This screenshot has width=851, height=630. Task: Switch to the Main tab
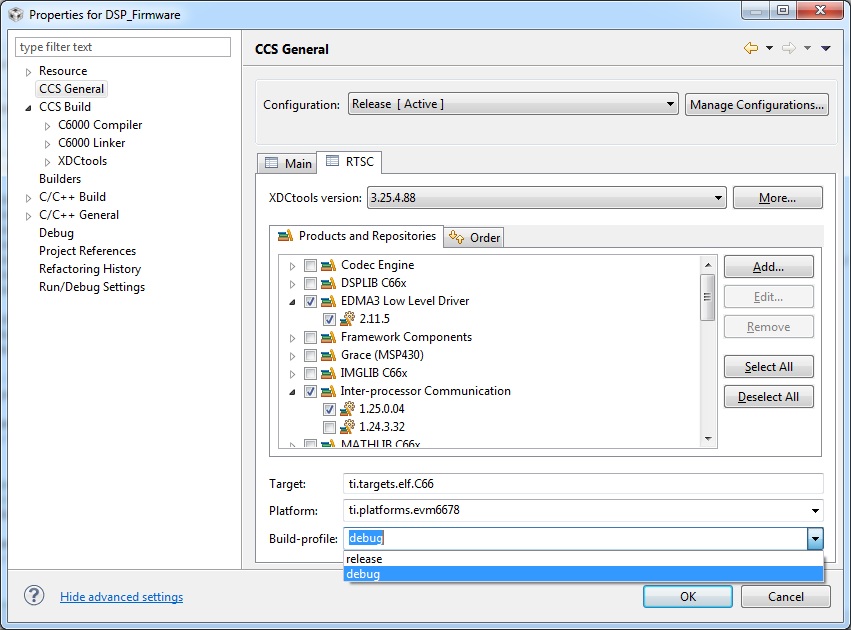(288, 163)
